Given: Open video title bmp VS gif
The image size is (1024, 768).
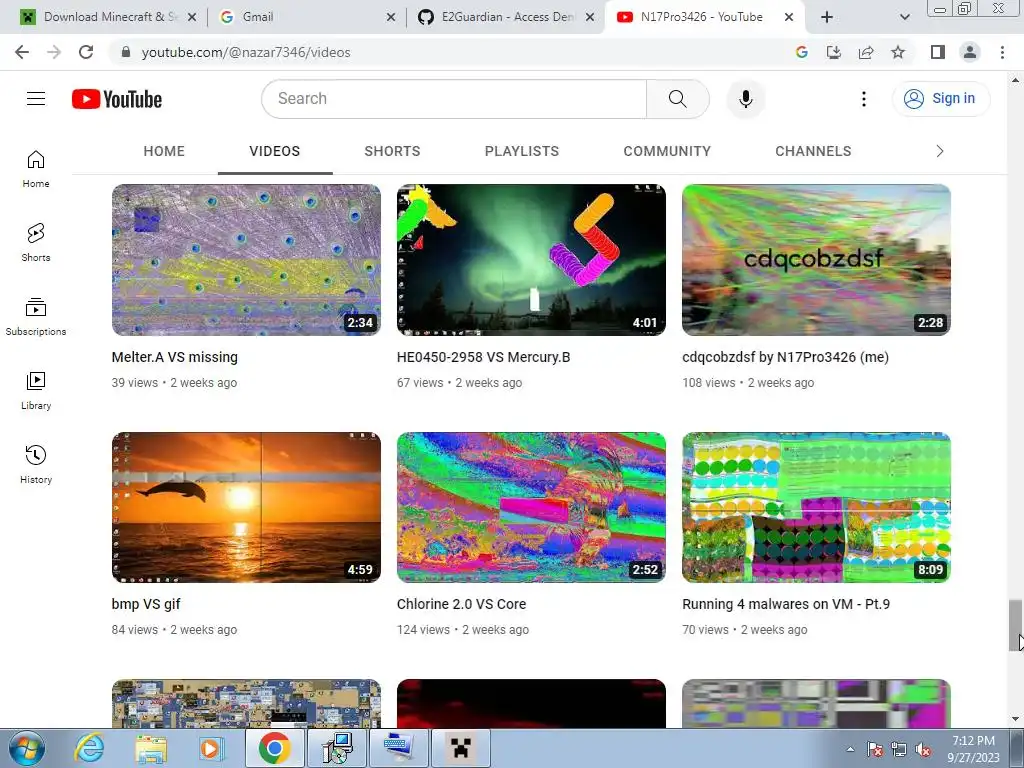Looking at the screenshot, I should click(x=146, y=604).
